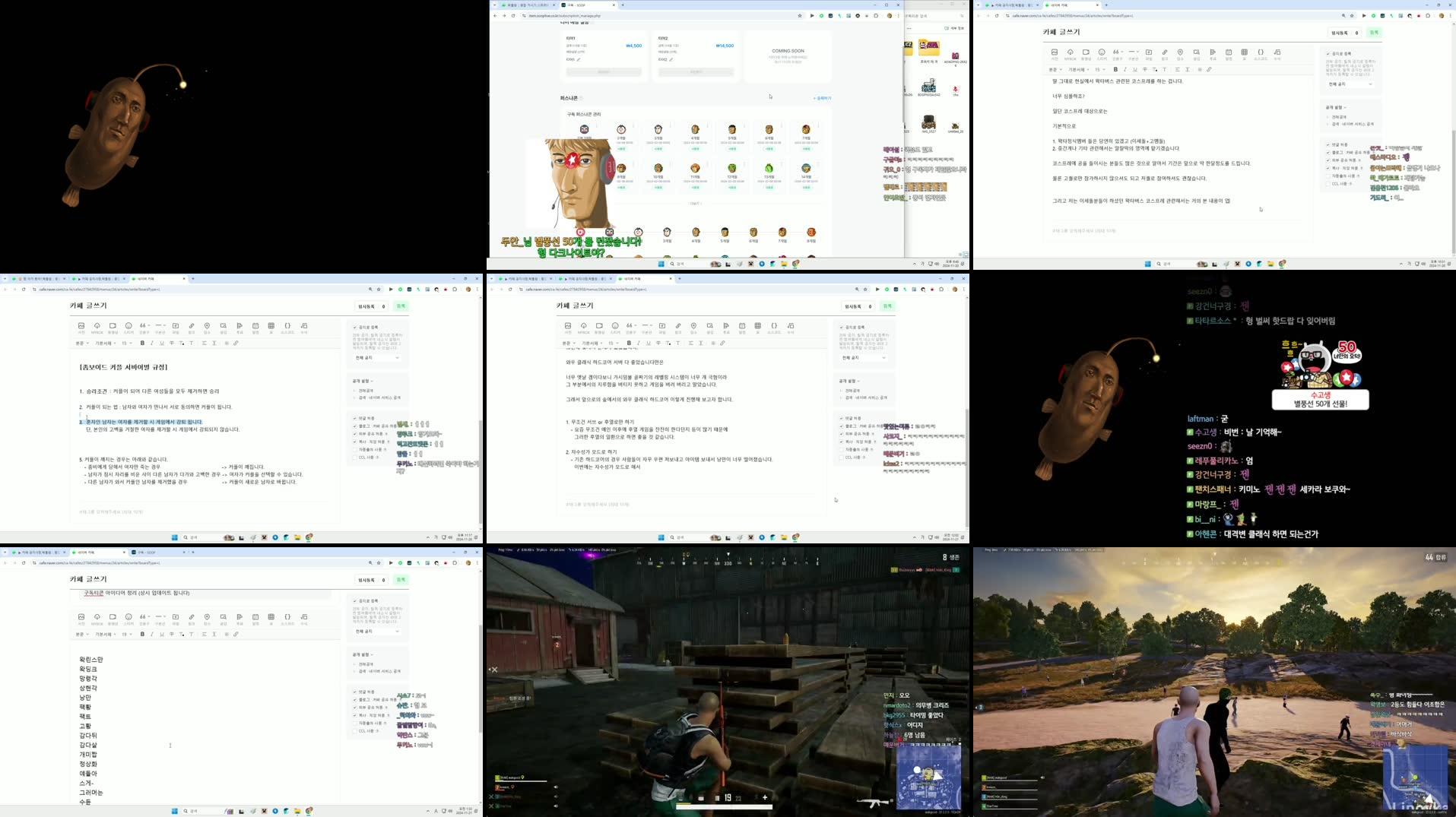Select the 네이버 카페 tab in 와우 클래식 browser
This screenshot has width=1456, height=817.
point(646,279)
